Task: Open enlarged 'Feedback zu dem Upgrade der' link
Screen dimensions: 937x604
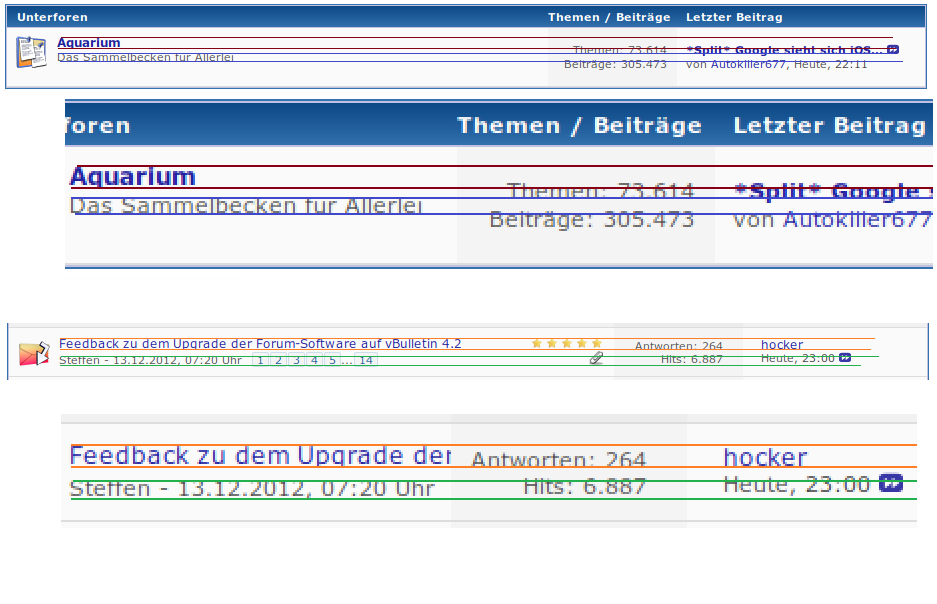Action: point(261,456)
